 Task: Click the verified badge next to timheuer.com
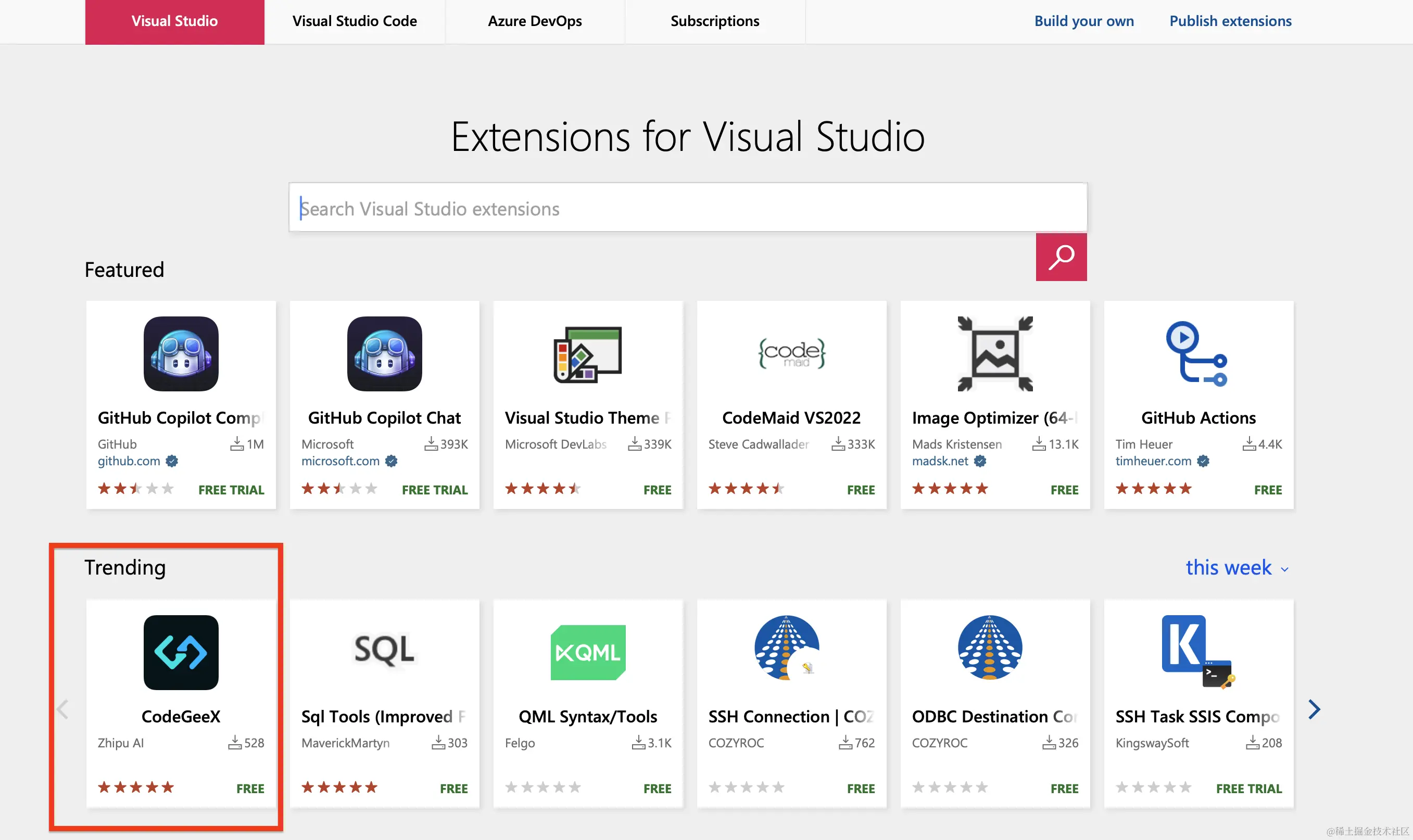1204,461
